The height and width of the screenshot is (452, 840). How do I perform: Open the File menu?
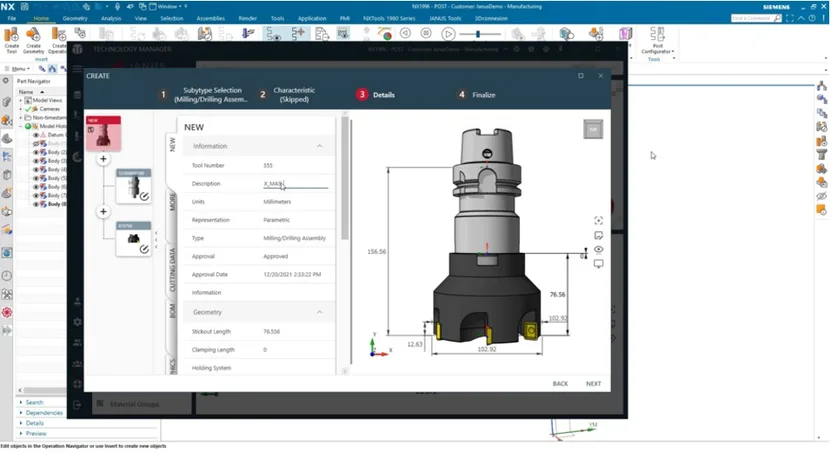(12, 18)
